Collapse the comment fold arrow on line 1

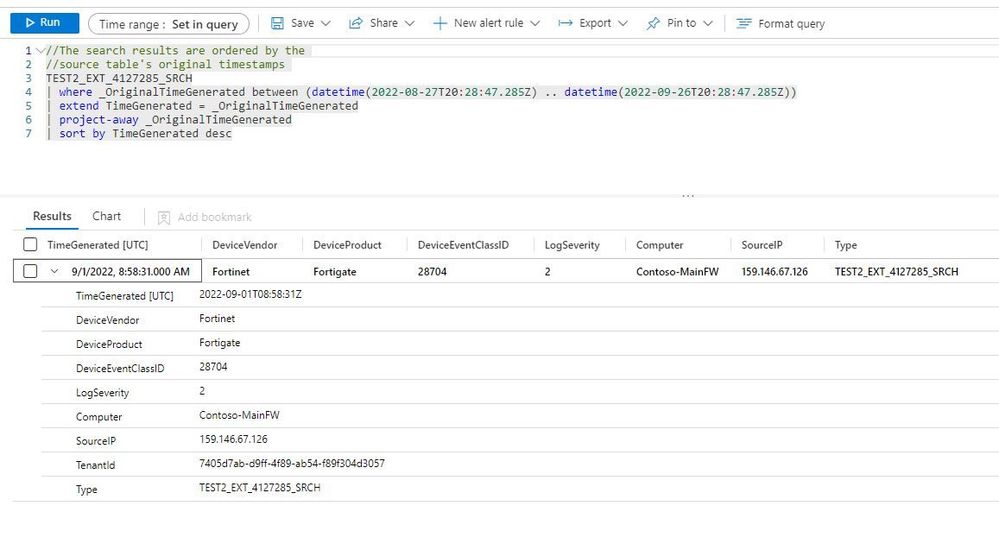(41, 50)
